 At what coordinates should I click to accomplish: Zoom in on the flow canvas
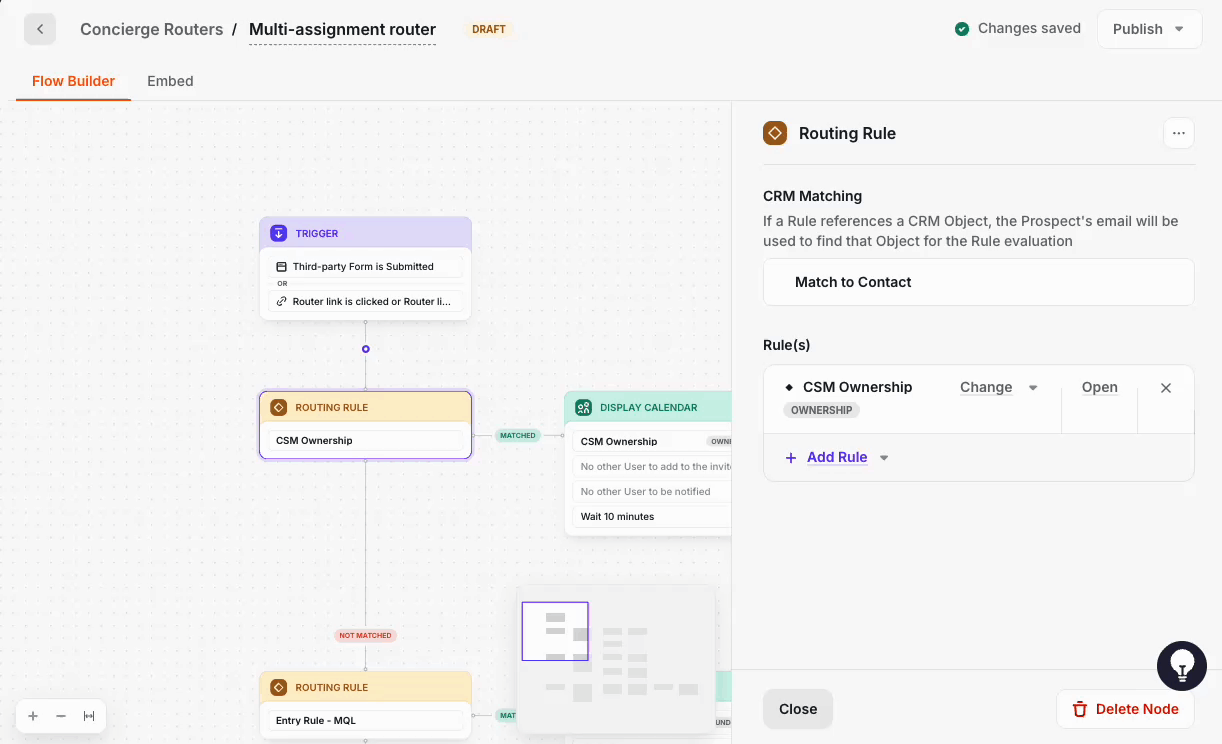(33, 716)
